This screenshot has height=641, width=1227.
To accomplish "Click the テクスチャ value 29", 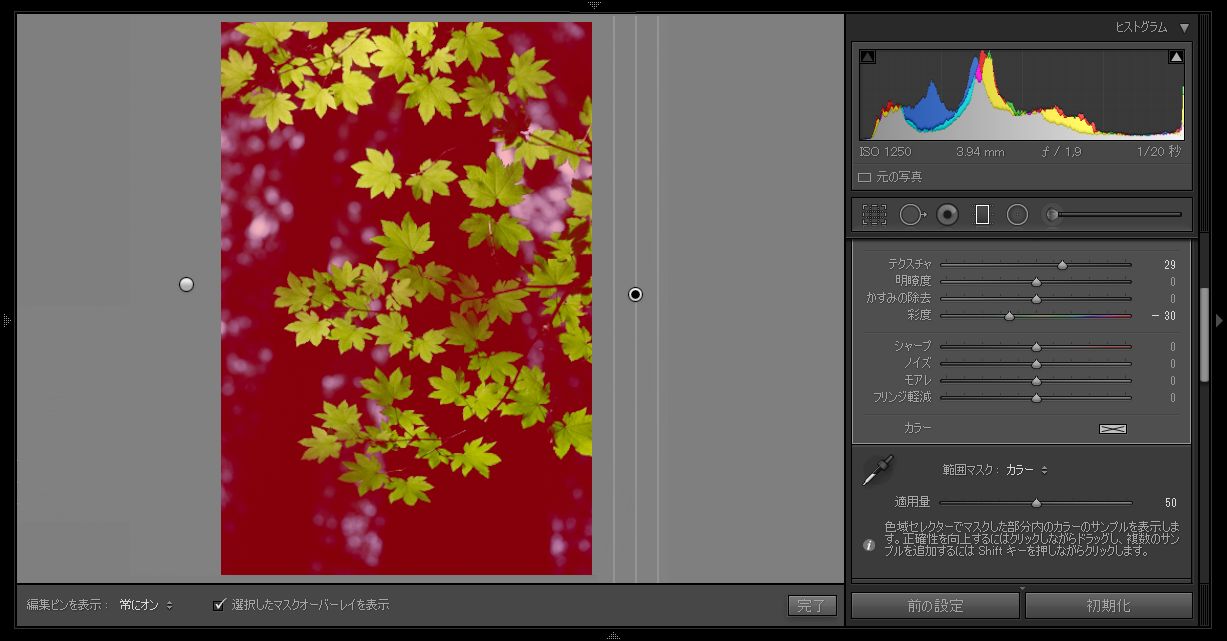I will [x=1170, y=265].
